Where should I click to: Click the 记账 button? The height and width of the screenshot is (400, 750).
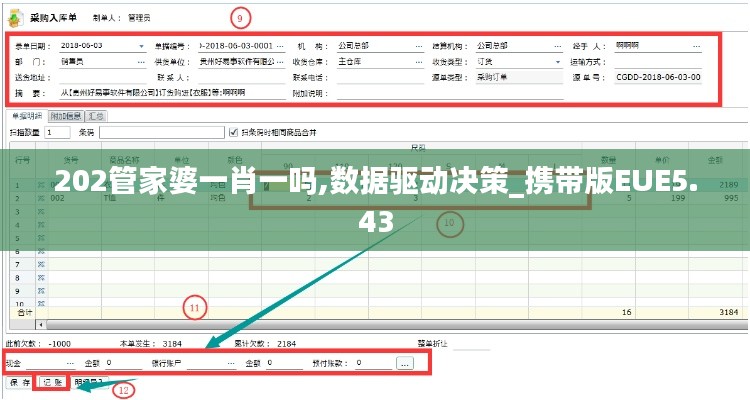point(51,382)
